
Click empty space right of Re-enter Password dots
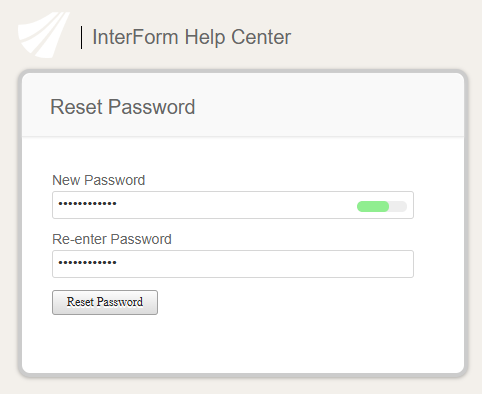pyautogui.click(x=263, y=264)
